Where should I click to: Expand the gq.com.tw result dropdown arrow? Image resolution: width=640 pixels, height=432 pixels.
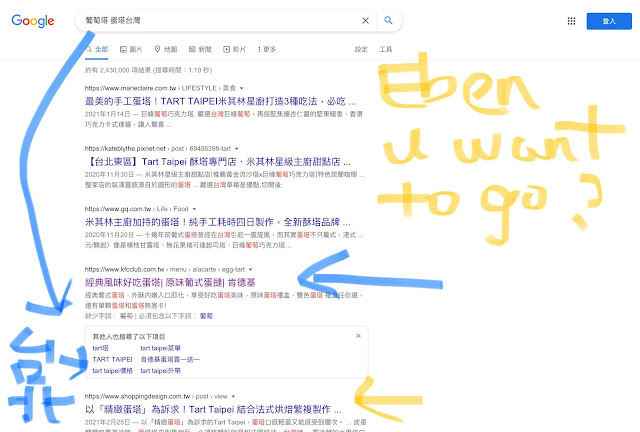click(194, 209)
